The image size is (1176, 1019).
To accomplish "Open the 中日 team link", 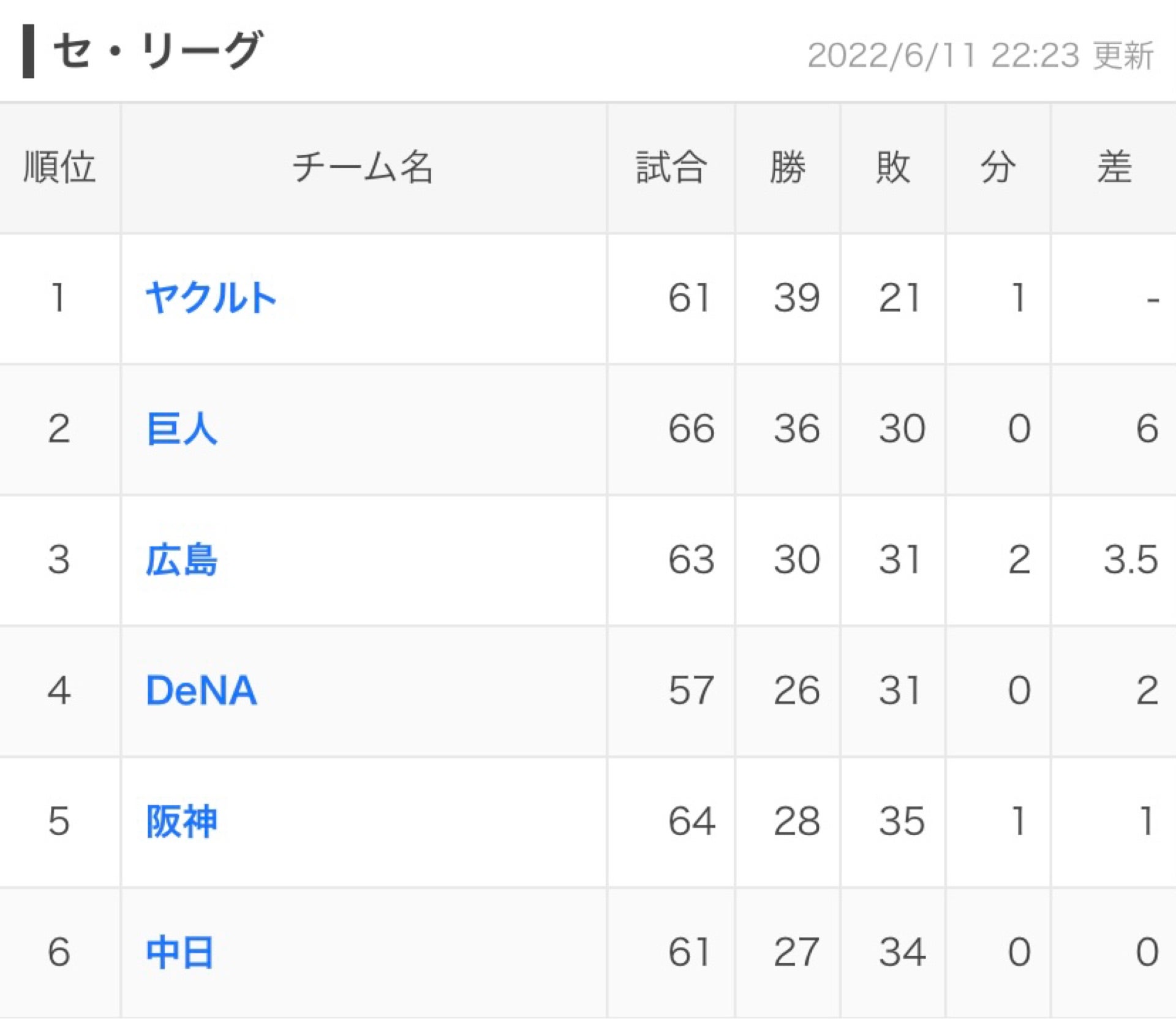I will point(180,952).
